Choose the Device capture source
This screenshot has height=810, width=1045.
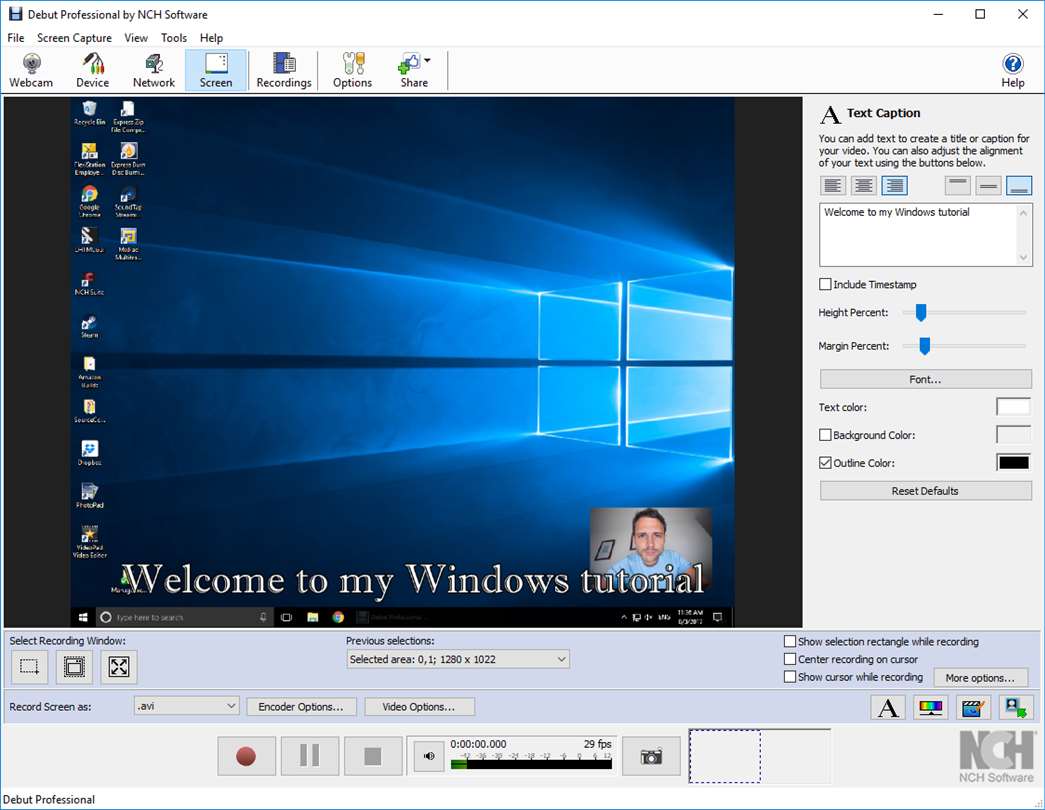93,70
